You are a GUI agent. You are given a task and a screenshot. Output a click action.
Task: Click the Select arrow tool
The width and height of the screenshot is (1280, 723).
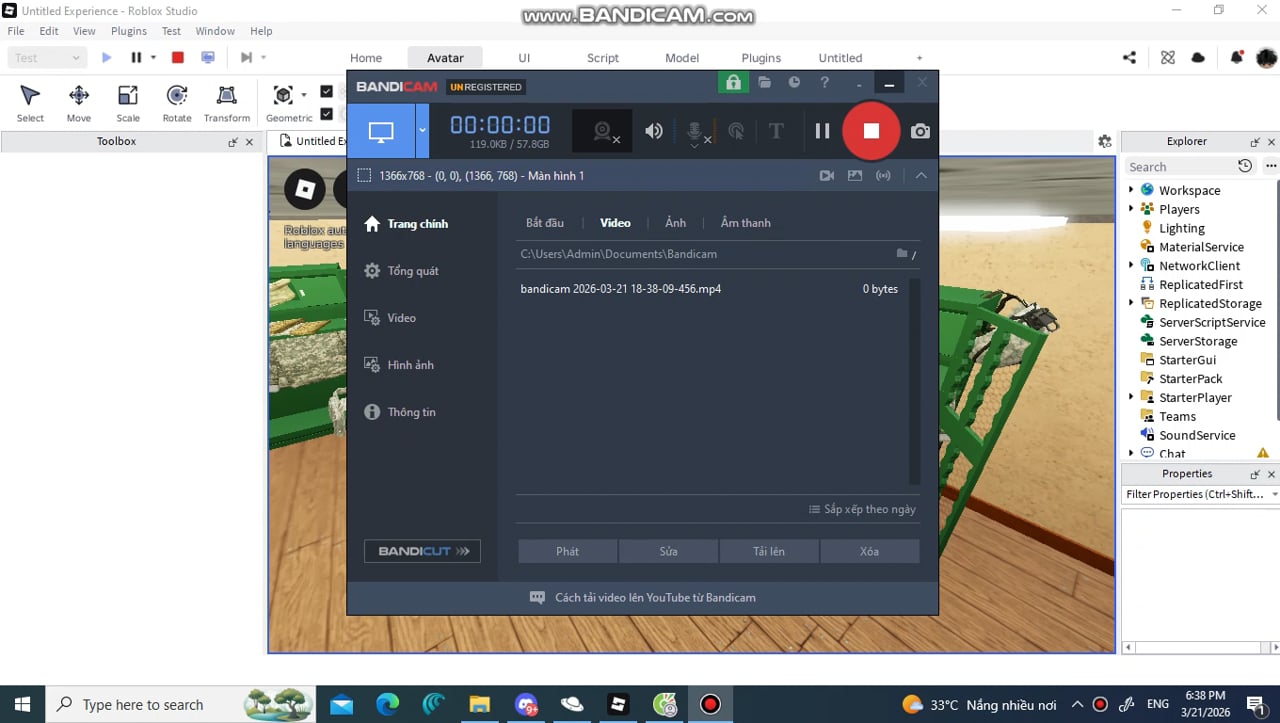tap(30, 104)
